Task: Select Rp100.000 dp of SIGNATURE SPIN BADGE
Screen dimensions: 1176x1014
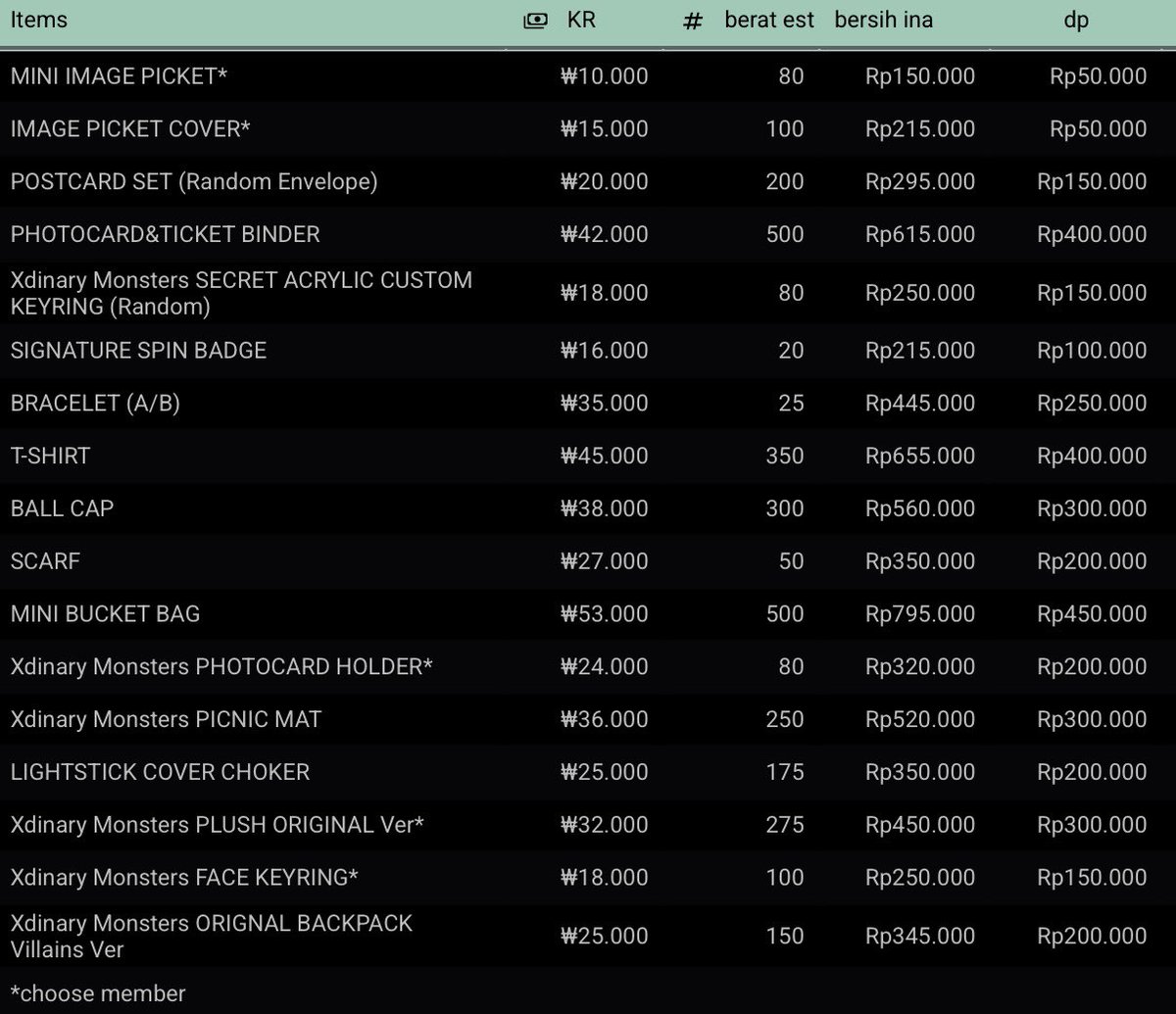Action: pyautogui.click(x=1092, y=351)
